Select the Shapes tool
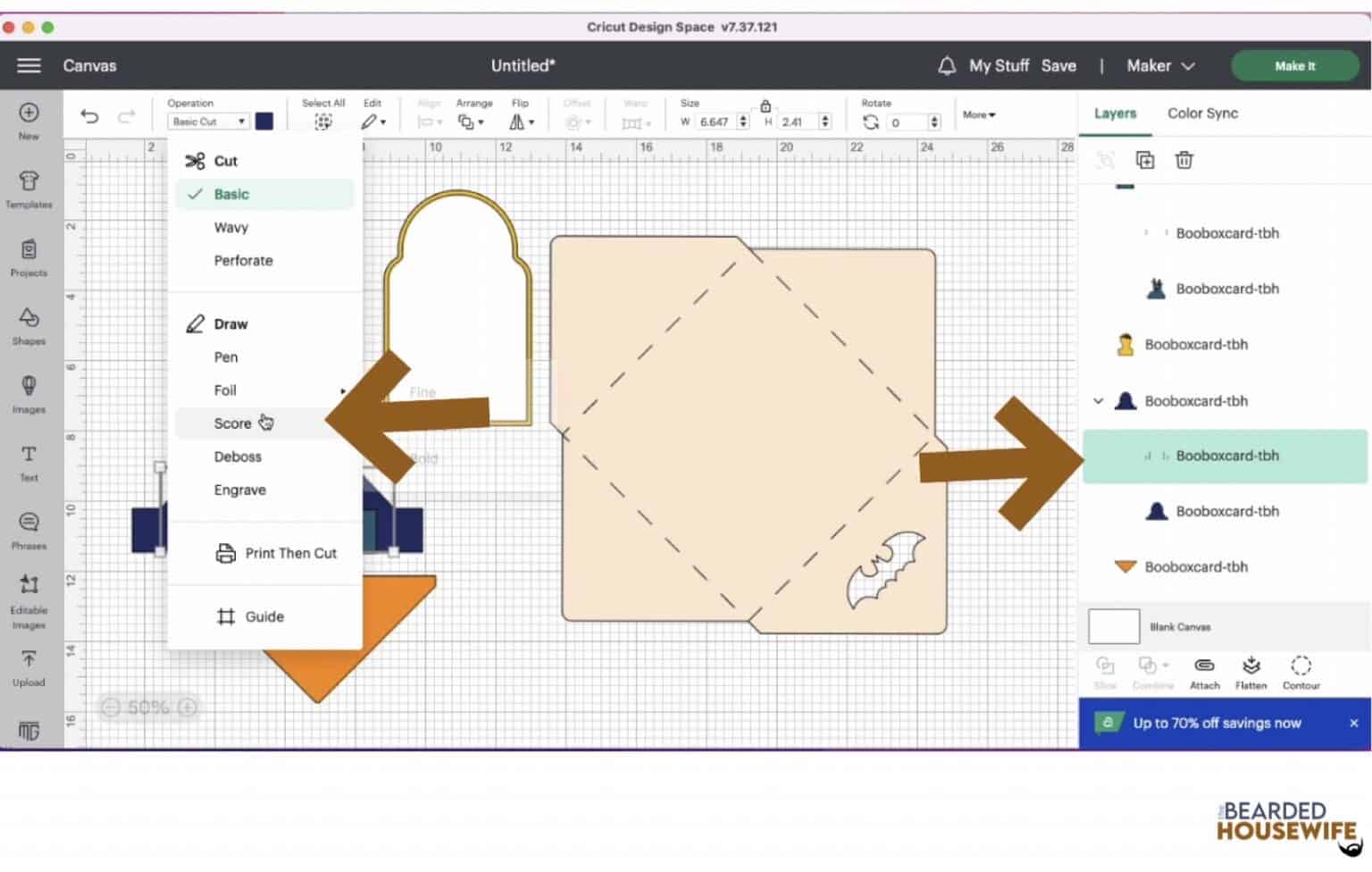The image size is (1372, 872). (29, 325)
